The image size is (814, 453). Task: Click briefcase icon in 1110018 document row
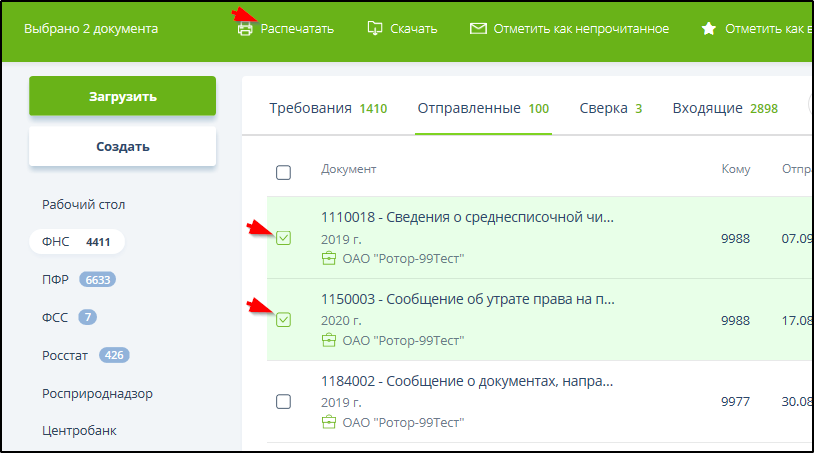tap(328, 259)
